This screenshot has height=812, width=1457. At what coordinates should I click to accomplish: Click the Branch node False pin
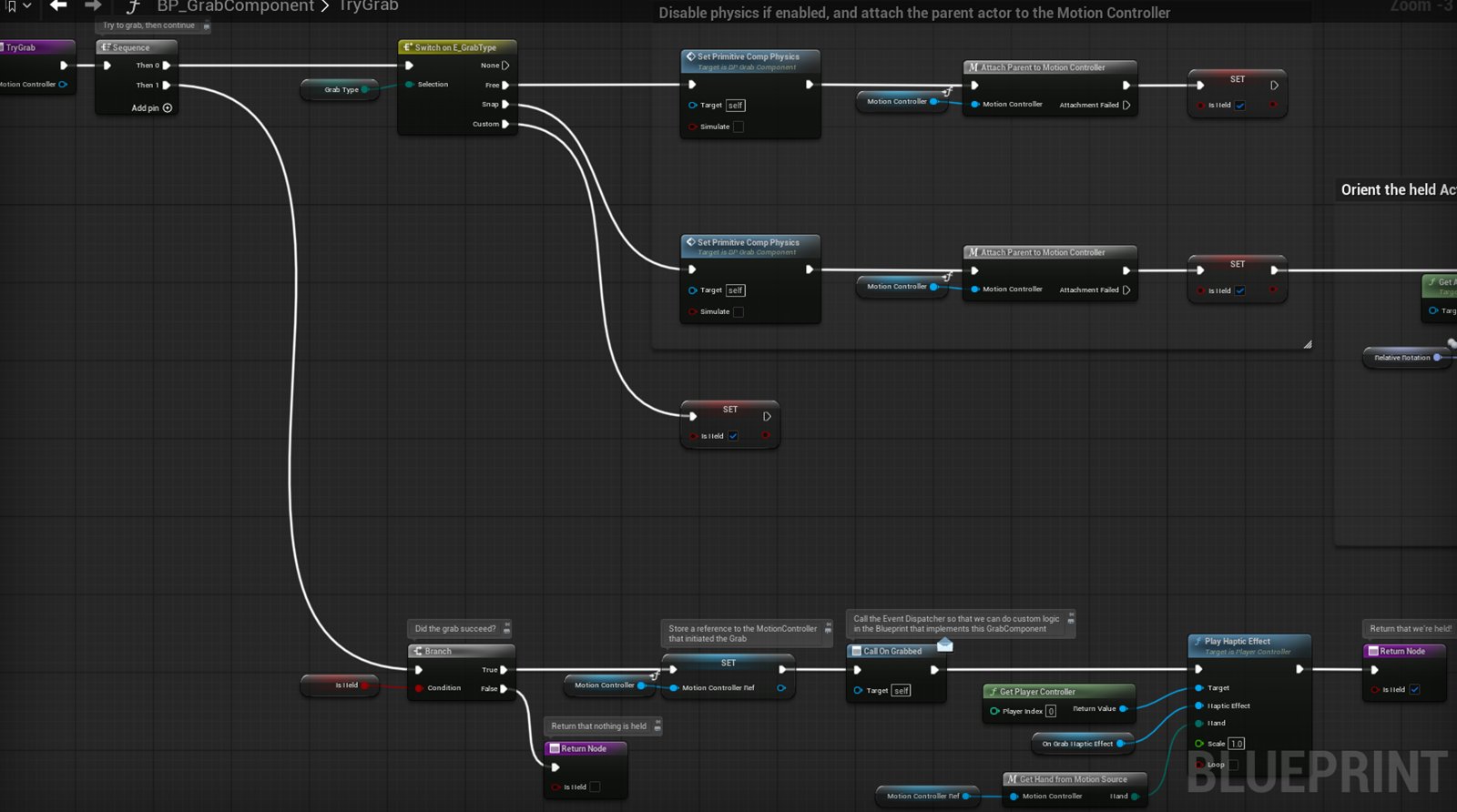coord(504,689)
